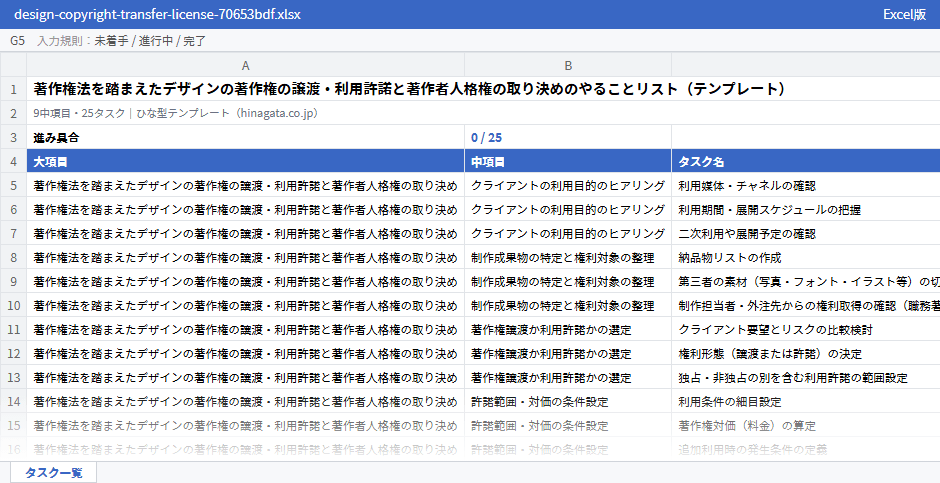Click 著作権譲渡か利用許諾かの選定 in row 11

[x=568, y=330]
